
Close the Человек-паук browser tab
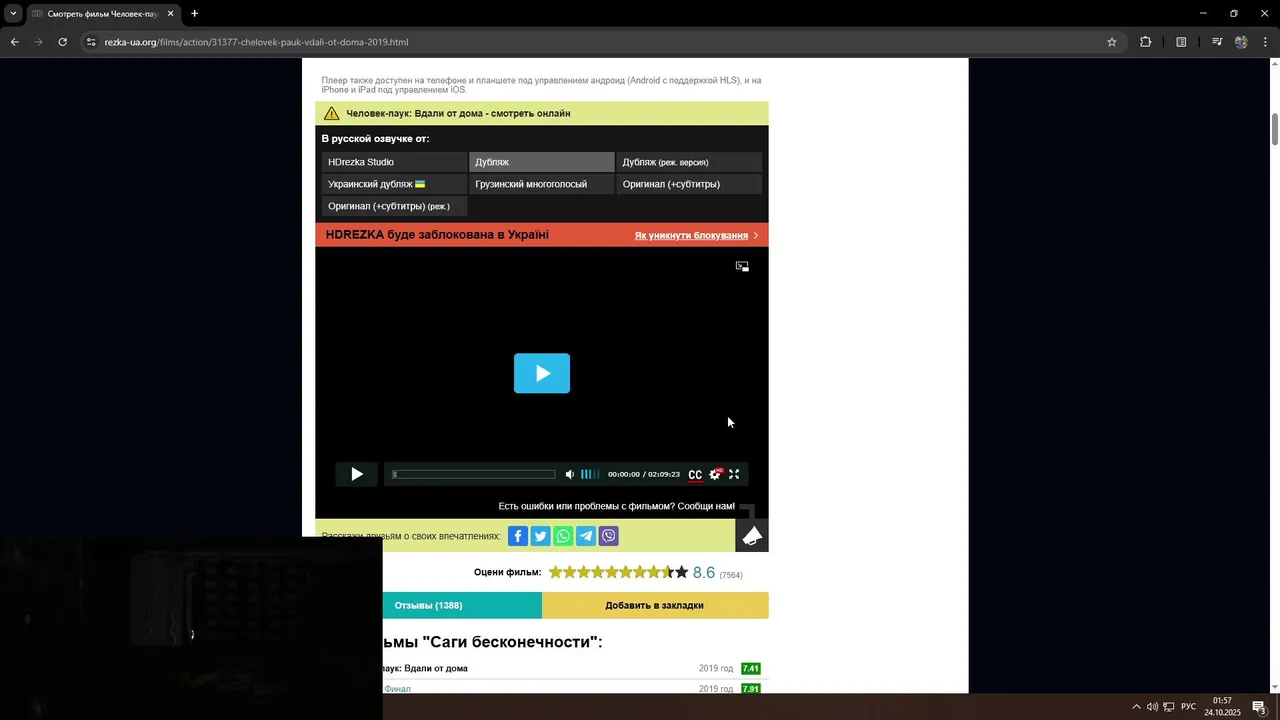pos(170,14)
